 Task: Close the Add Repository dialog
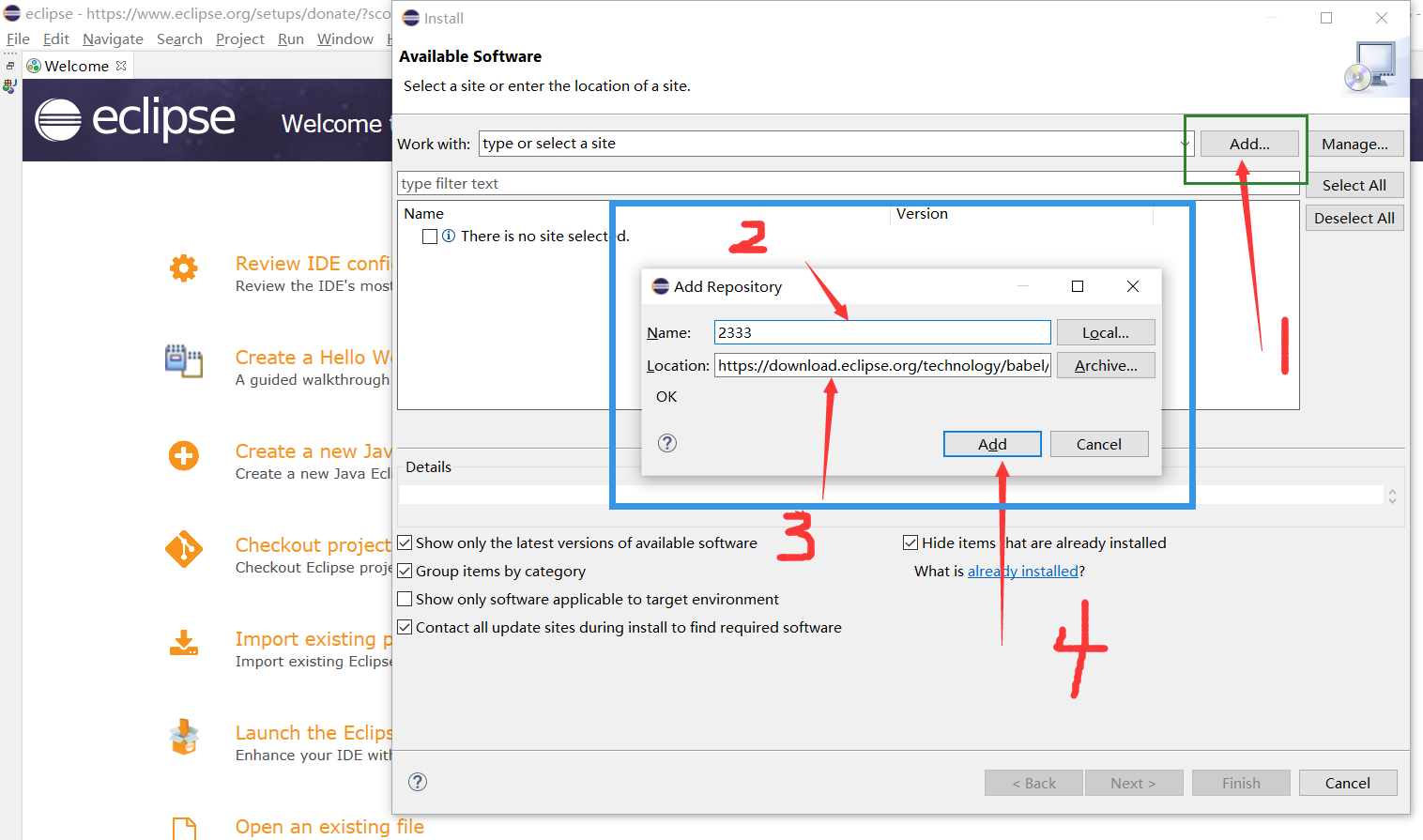tap(1133, 286)
